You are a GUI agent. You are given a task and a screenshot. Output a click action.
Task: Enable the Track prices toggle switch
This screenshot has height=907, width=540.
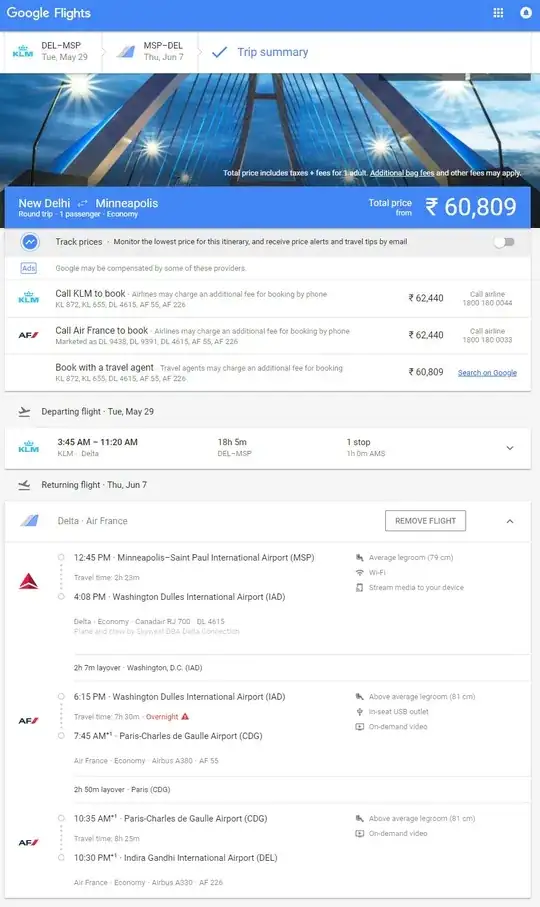pyautogui.click(x=504, y=242)
